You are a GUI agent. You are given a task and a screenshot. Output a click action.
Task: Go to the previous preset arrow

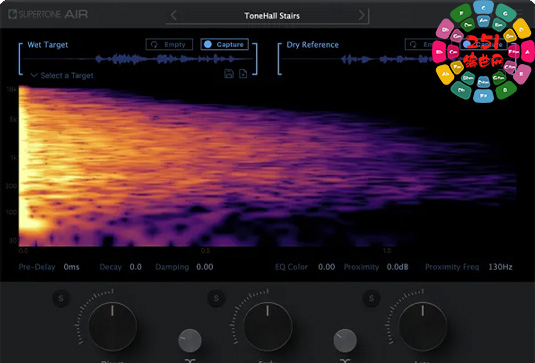[174, 15]
